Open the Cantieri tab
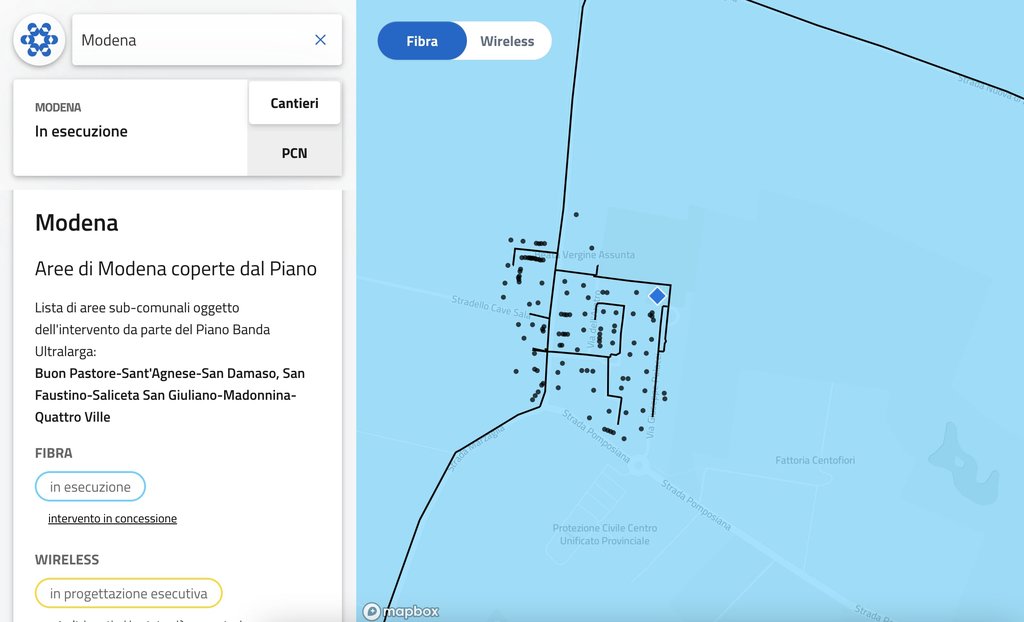The image size is (1024, 622). pos(294,103)
